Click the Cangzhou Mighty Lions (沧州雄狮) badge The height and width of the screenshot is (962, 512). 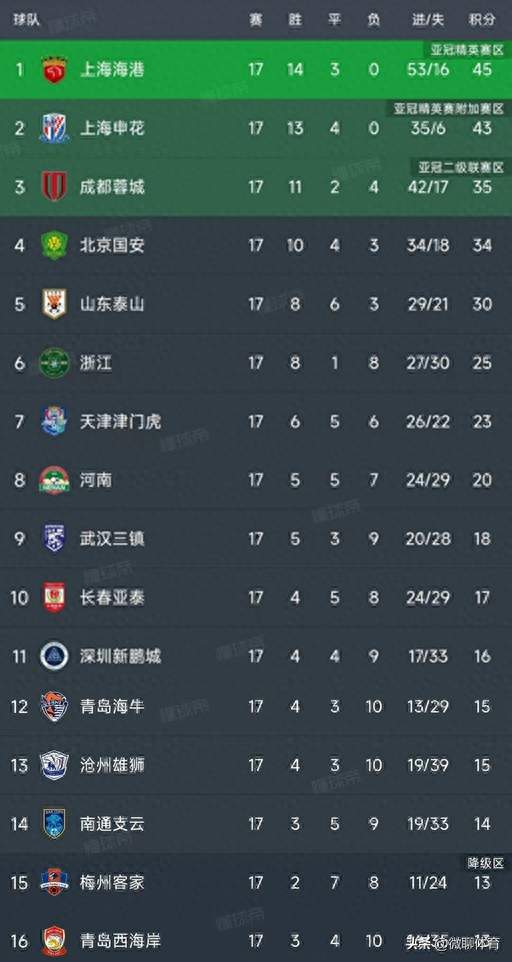point(54,765)
